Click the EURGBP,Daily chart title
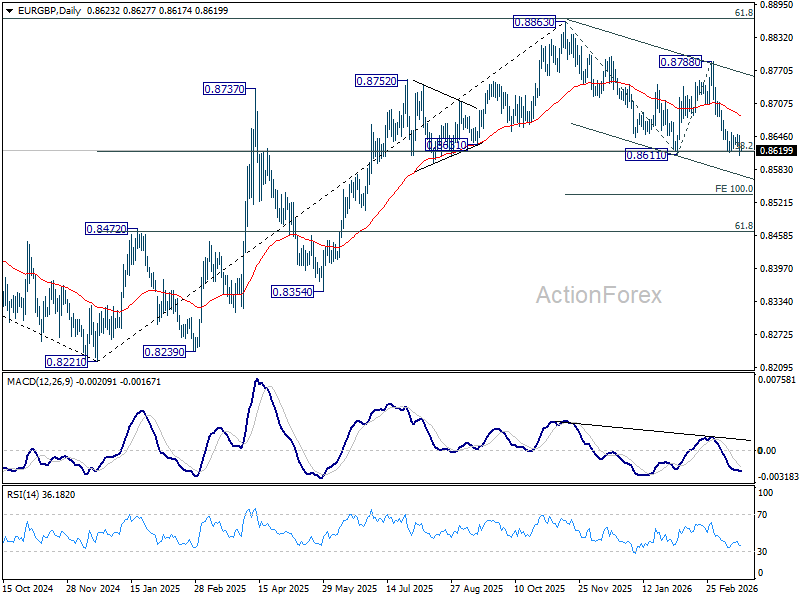 pos(49,11)
